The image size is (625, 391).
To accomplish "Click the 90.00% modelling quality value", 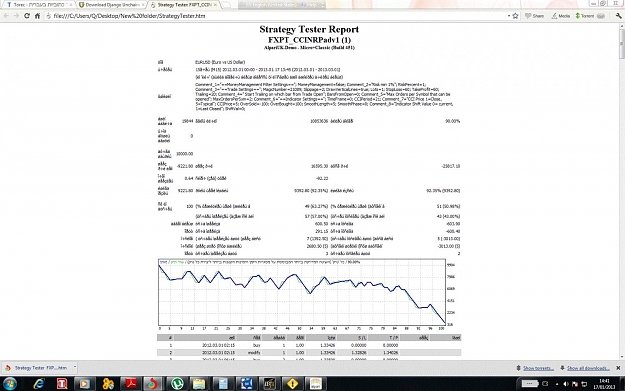I will tap(452, 121).
